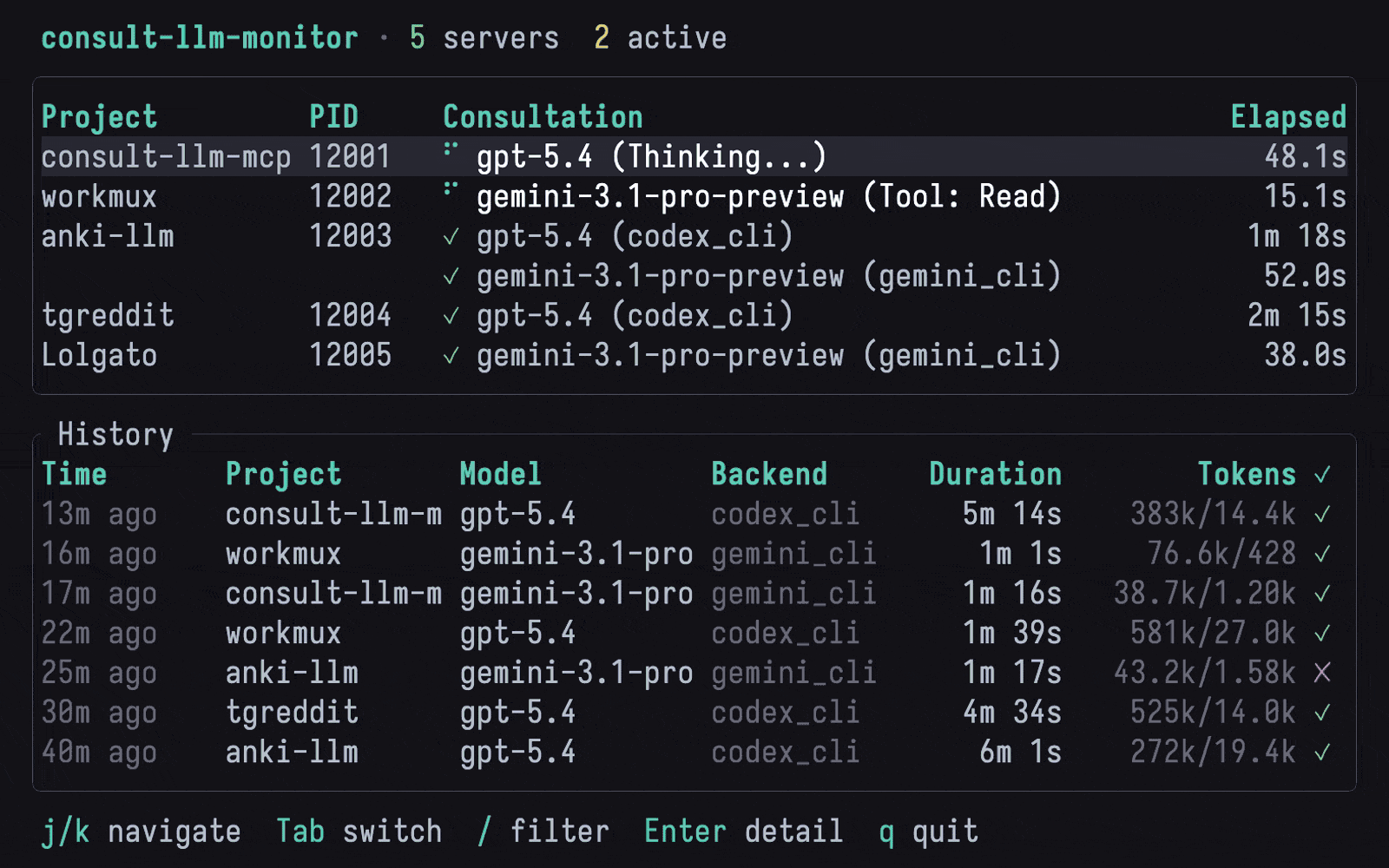Click status checkmark in 40m ago history row
Screen dimensions: 1389x868
pos(1322,753)
